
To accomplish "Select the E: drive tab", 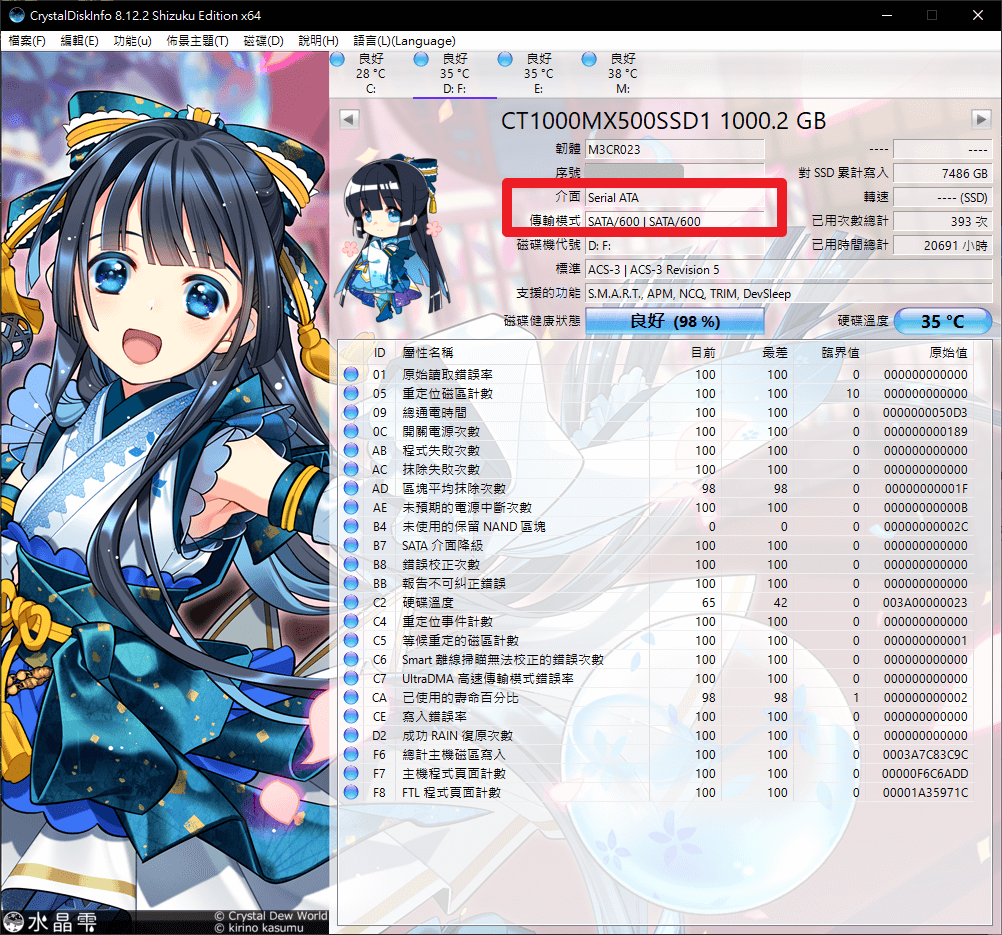I will click(x=539, y=73).
